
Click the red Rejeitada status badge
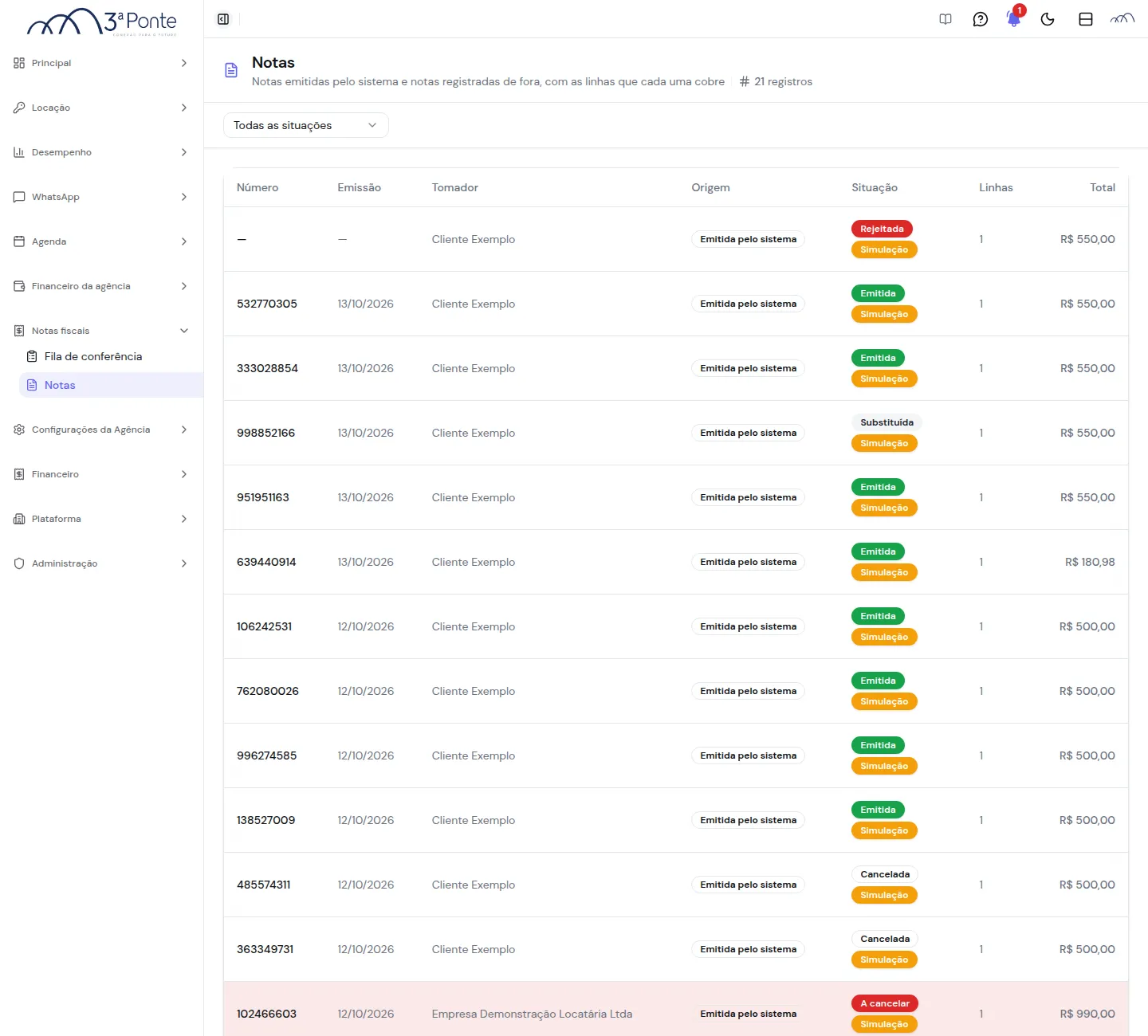(x=882, y=229)
